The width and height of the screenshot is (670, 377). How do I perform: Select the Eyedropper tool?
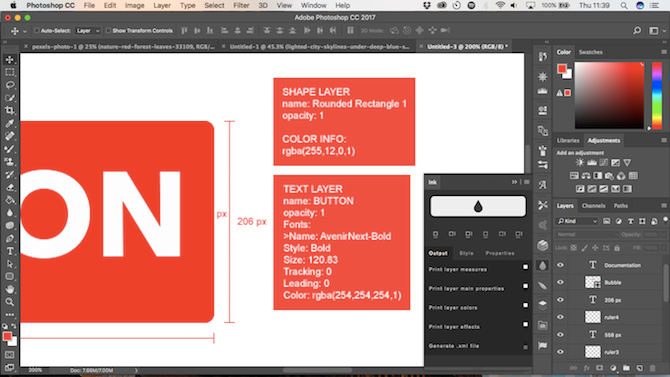coord(9,124)
